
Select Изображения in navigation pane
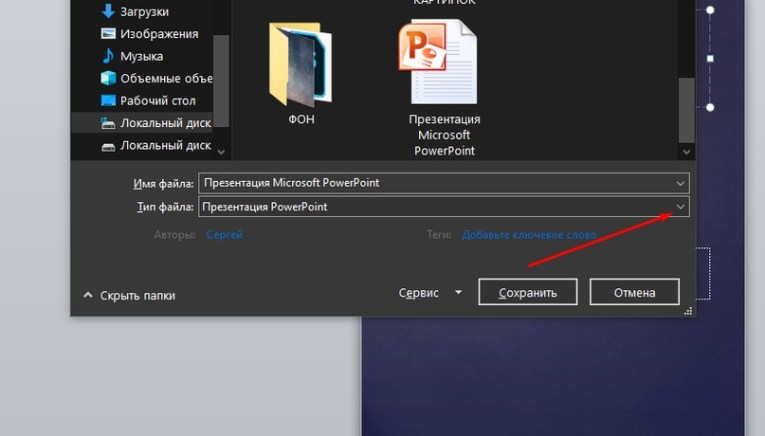coord(159,34)
